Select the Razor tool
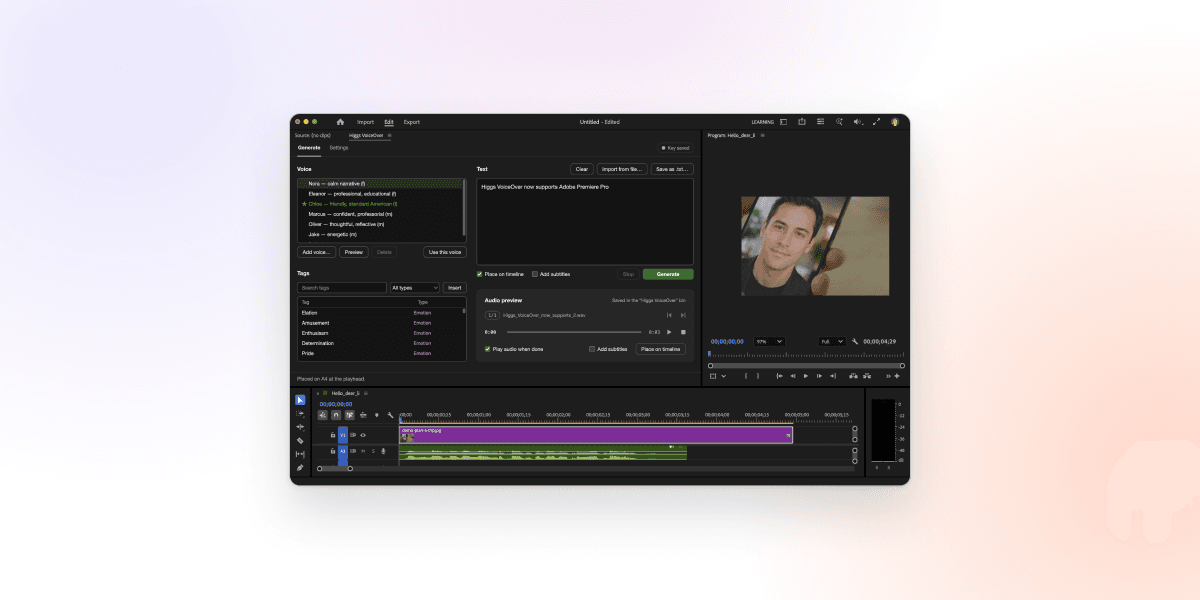Viewport: 1200px width, 600px height. click(300, 441)
